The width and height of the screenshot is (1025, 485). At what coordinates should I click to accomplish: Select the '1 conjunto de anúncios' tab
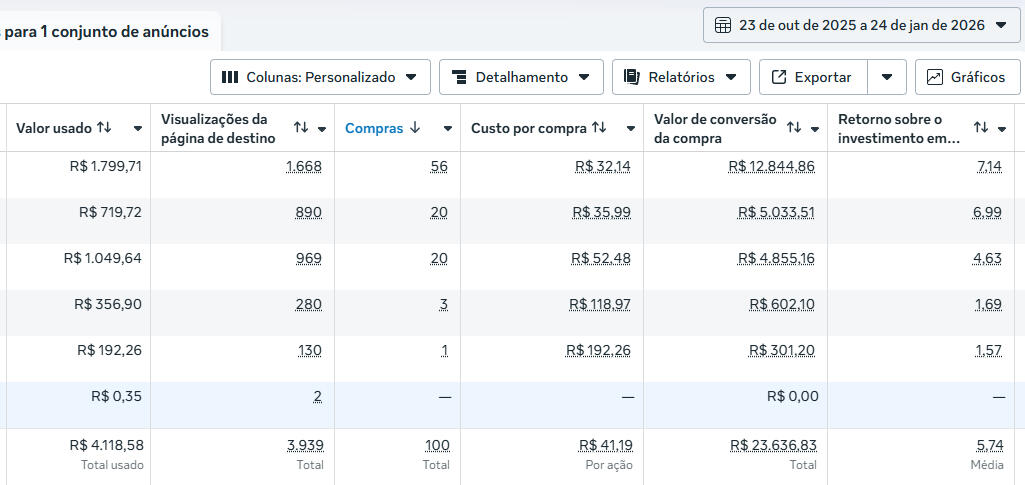click(108, 31)
